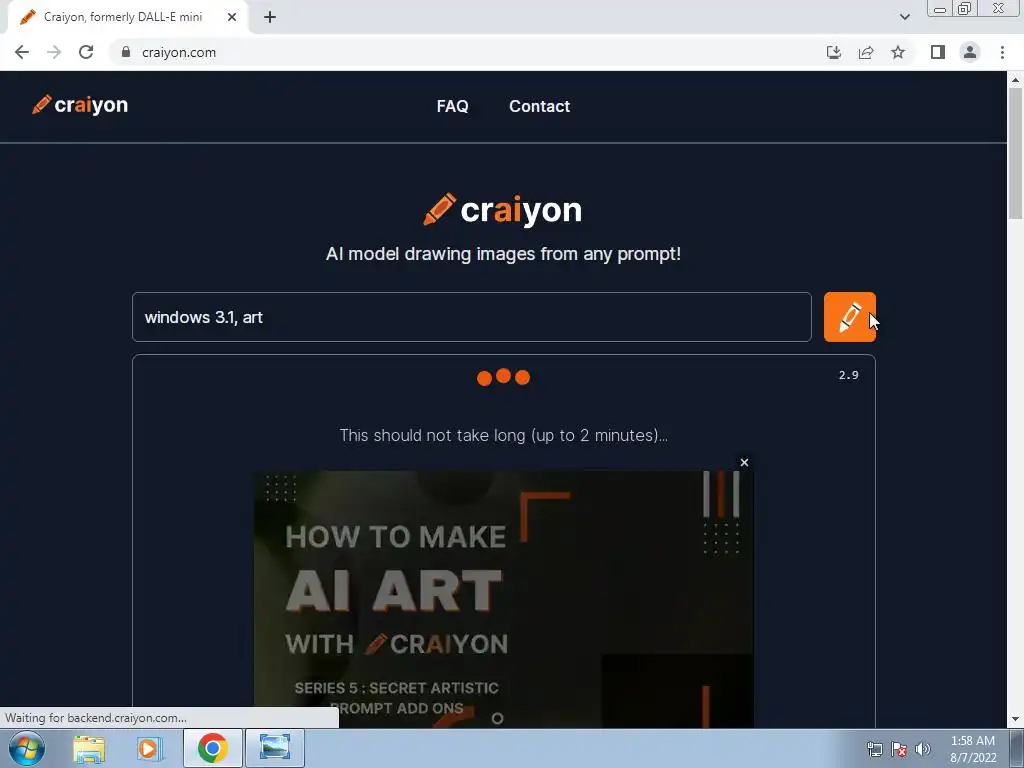Open the FAQ page

[453, 106]
